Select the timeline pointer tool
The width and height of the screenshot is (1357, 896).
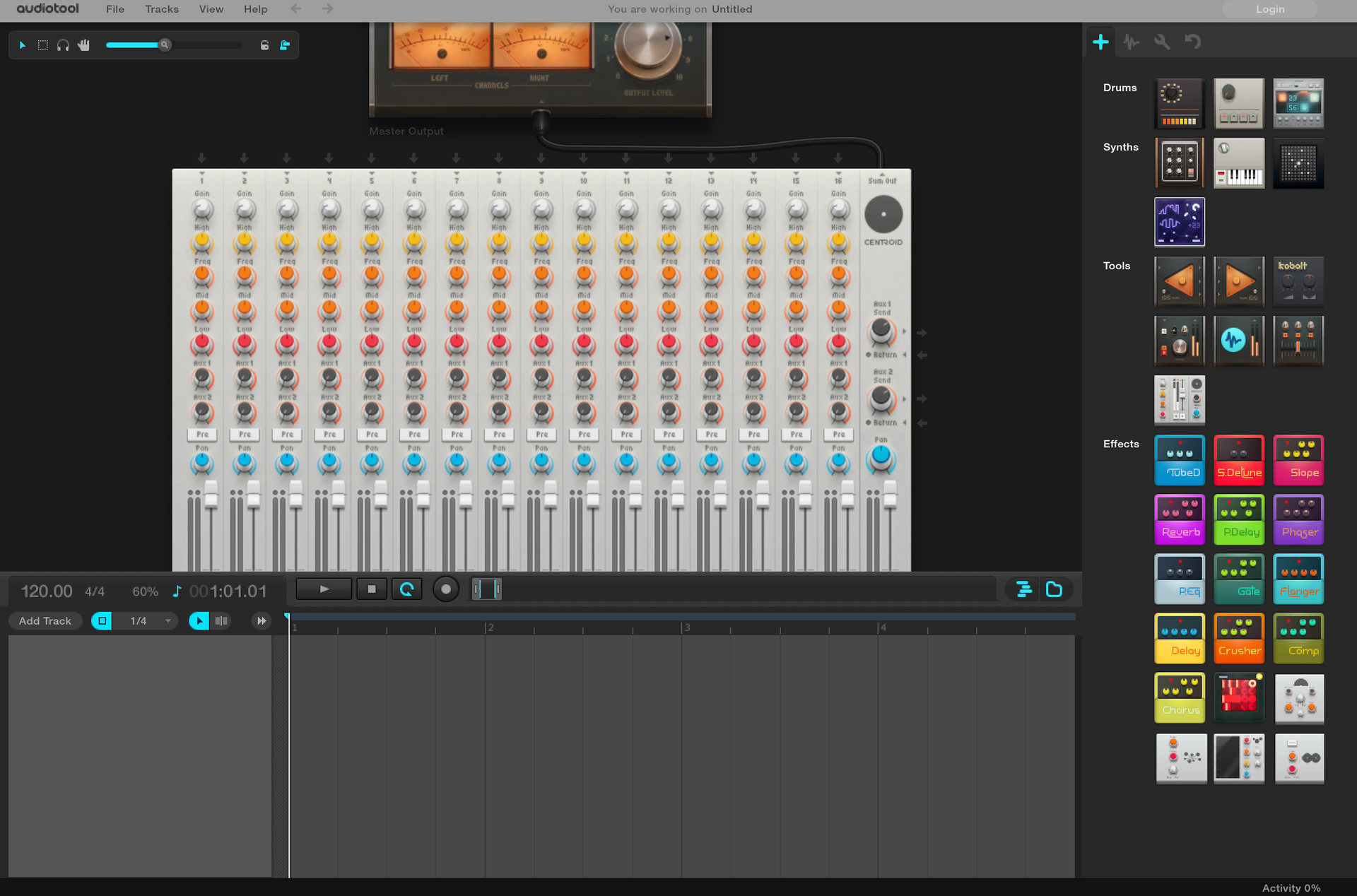[199, 620]
